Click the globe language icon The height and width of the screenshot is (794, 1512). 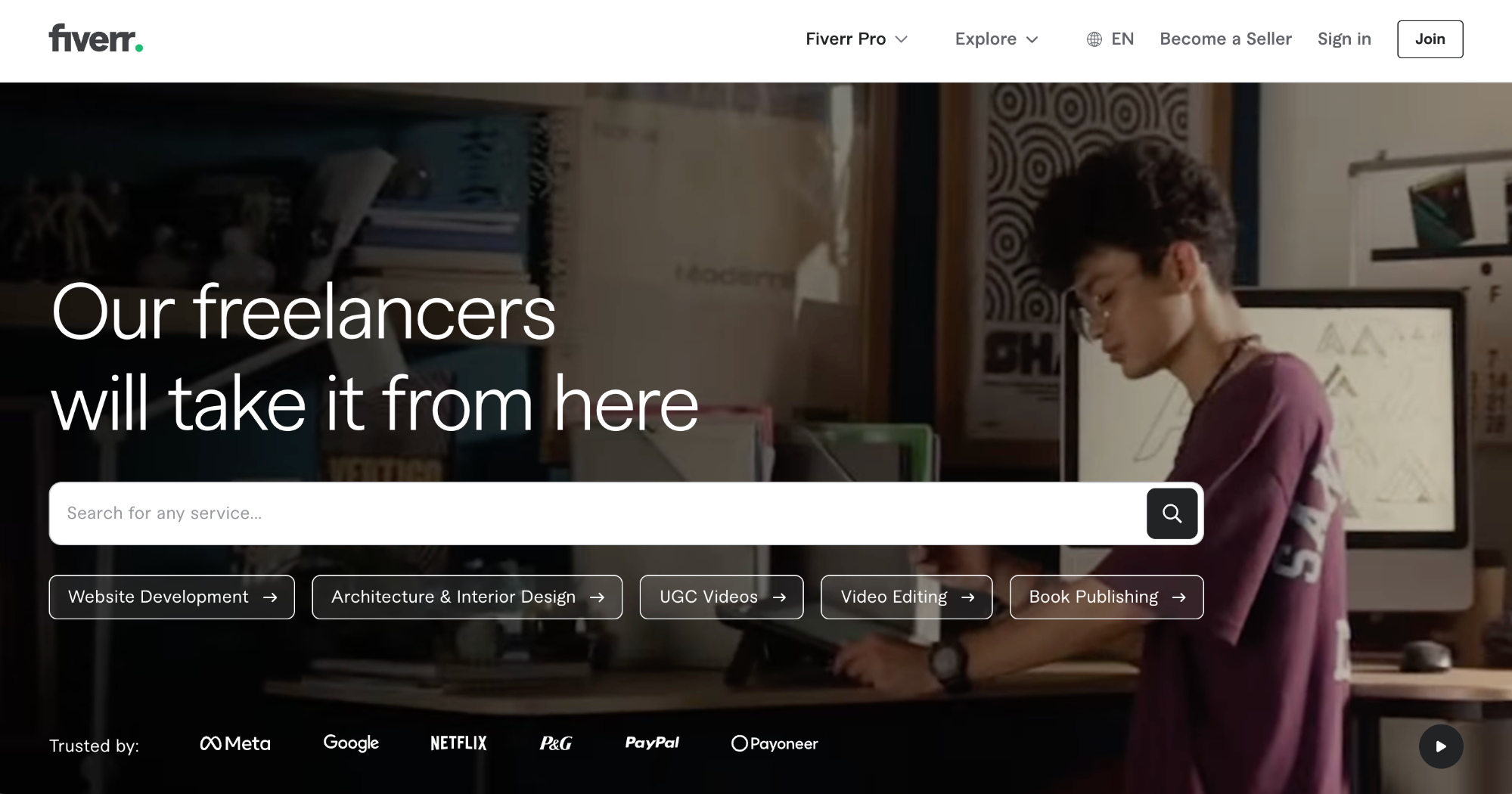coord(1094,39)
